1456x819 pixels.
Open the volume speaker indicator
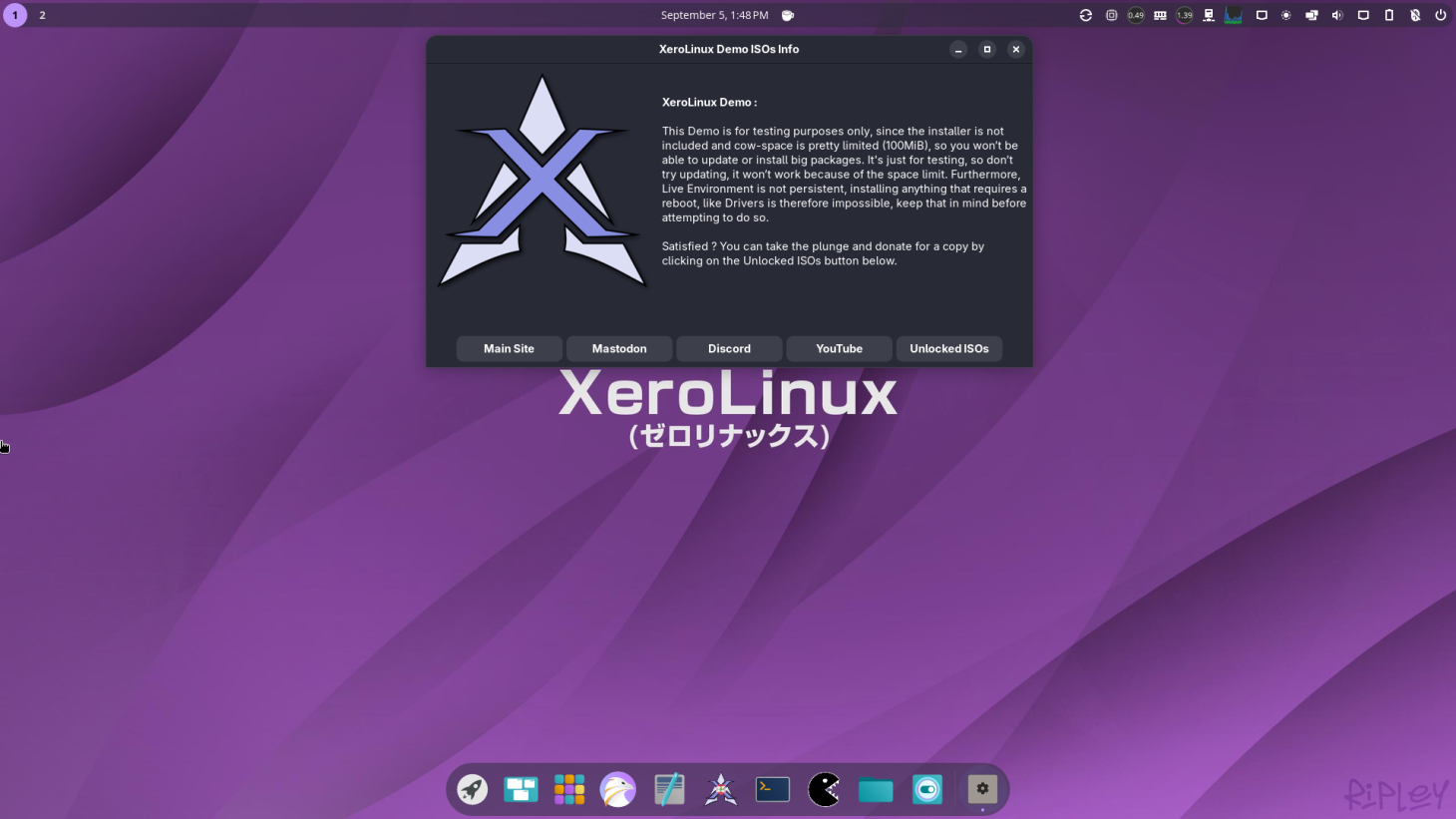point(1337,15)
